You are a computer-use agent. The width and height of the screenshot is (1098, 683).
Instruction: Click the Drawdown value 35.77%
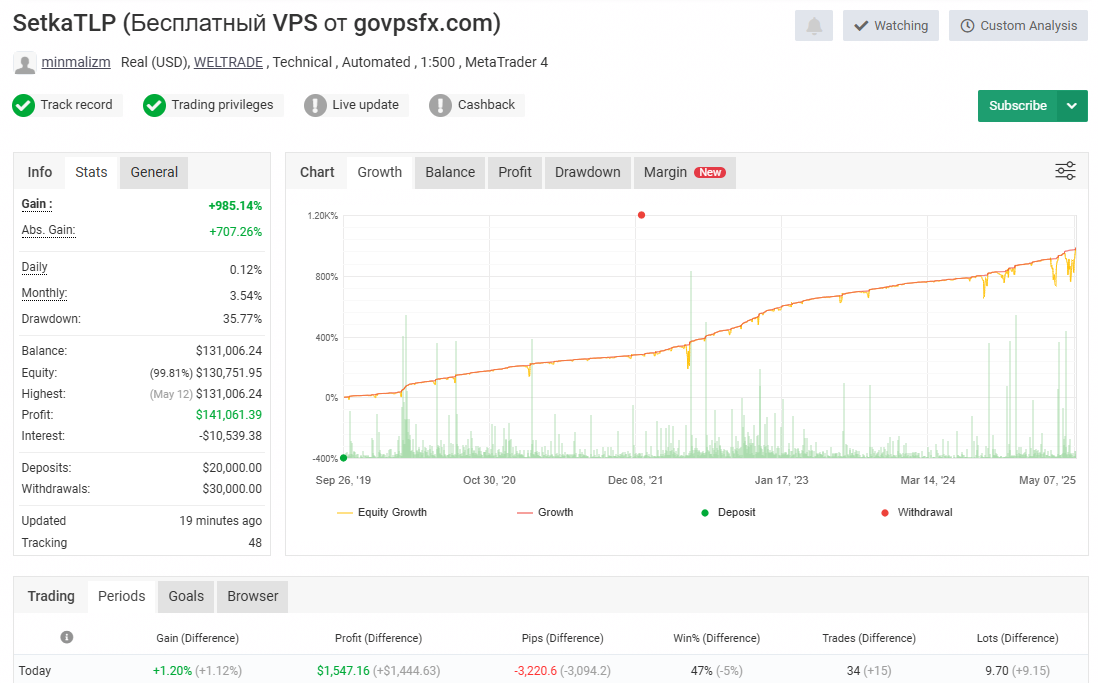[242, 319]
